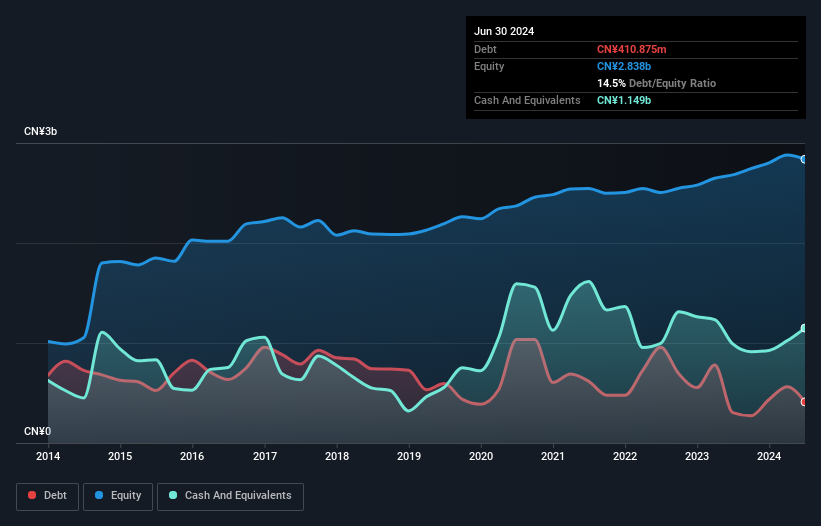
Task: Click the 2015 x-axis year label
Action: pos(120,457)
